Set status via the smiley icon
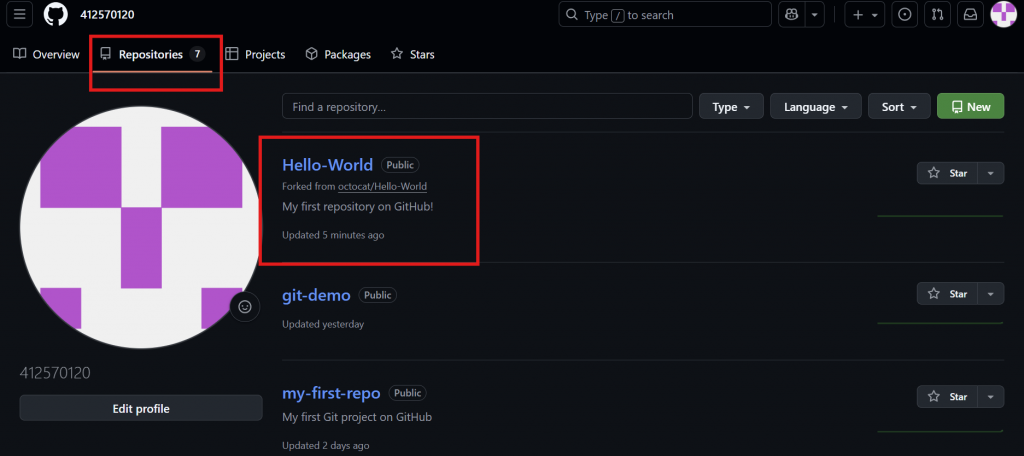The image size is (1024, 456). point(245,306)
